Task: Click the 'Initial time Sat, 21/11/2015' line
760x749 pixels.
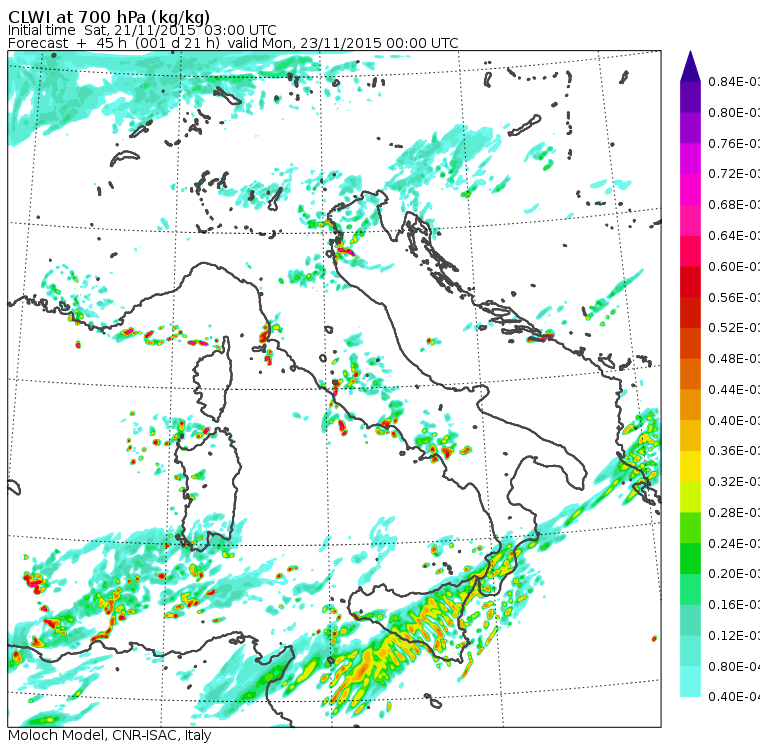Action: click(142, 30)
